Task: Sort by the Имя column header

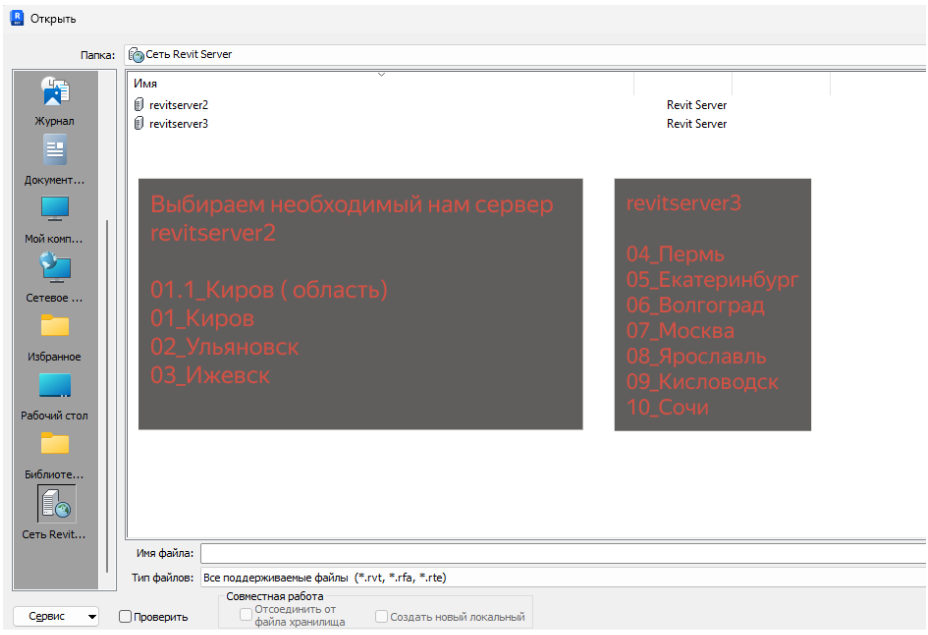Action: [x=381, y=83]
